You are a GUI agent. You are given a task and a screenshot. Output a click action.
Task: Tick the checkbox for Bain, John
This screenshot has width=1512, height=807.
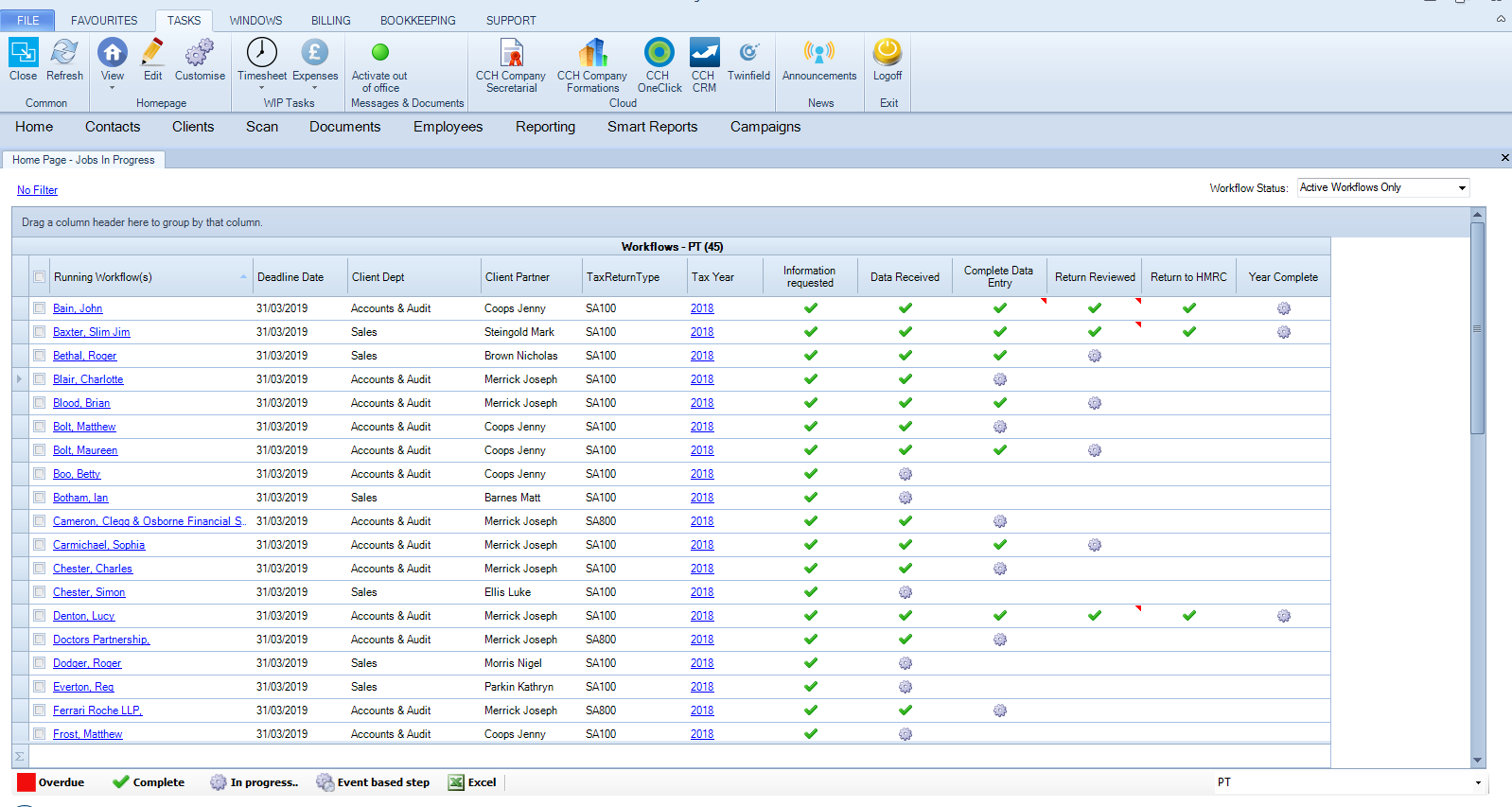coord(39,308)
